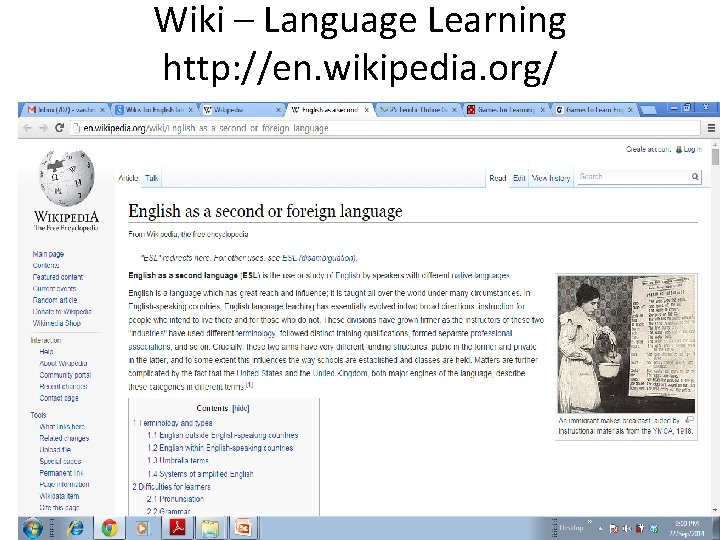Image resolution: width=720 pixels, height=540 pixels.
Task: Open the Talk tab
Action: [152, 178]
